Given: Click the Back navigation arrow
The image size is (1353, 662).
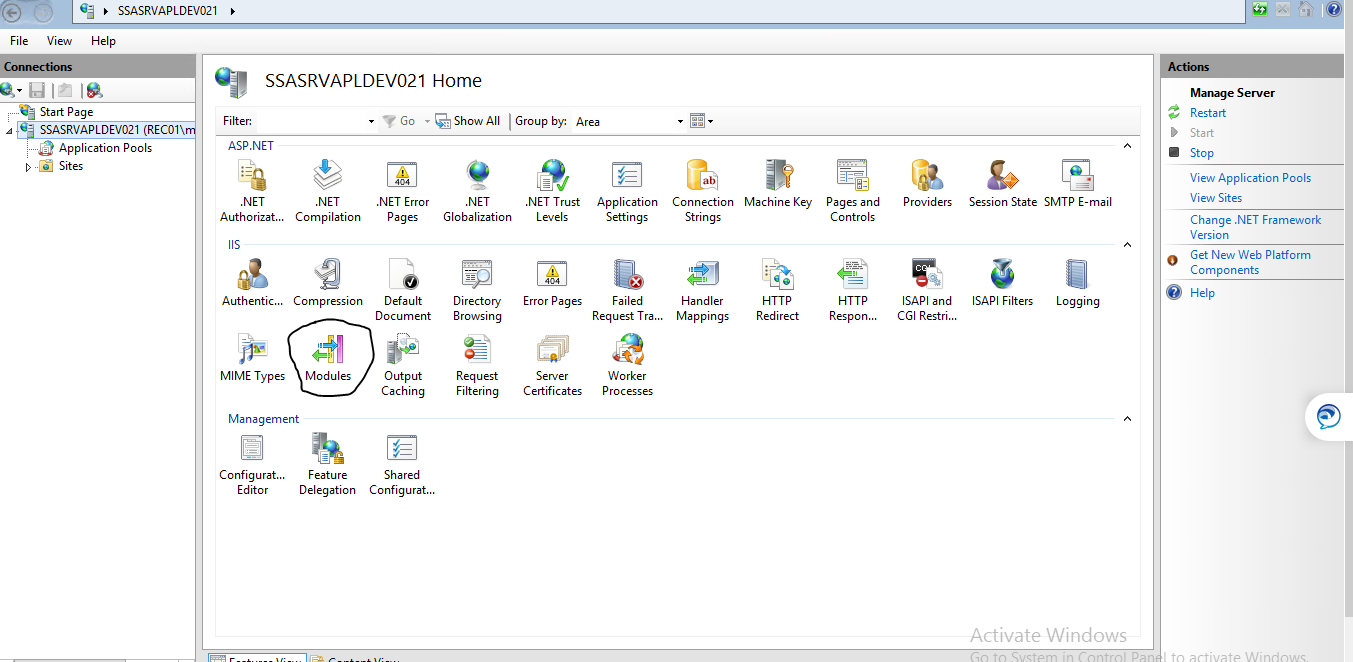Looking at the screenshot, I should pos(12,11).
